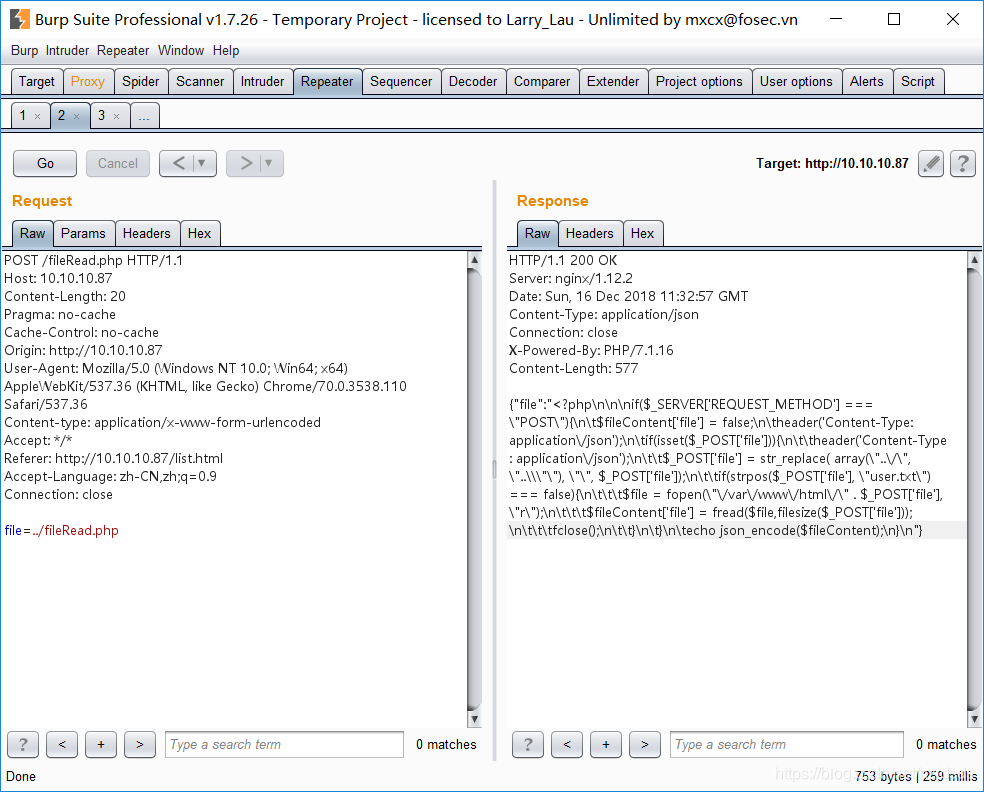Click the plus options button under response
This screenshot has width=984, height=792.
[x=606, y=744]
